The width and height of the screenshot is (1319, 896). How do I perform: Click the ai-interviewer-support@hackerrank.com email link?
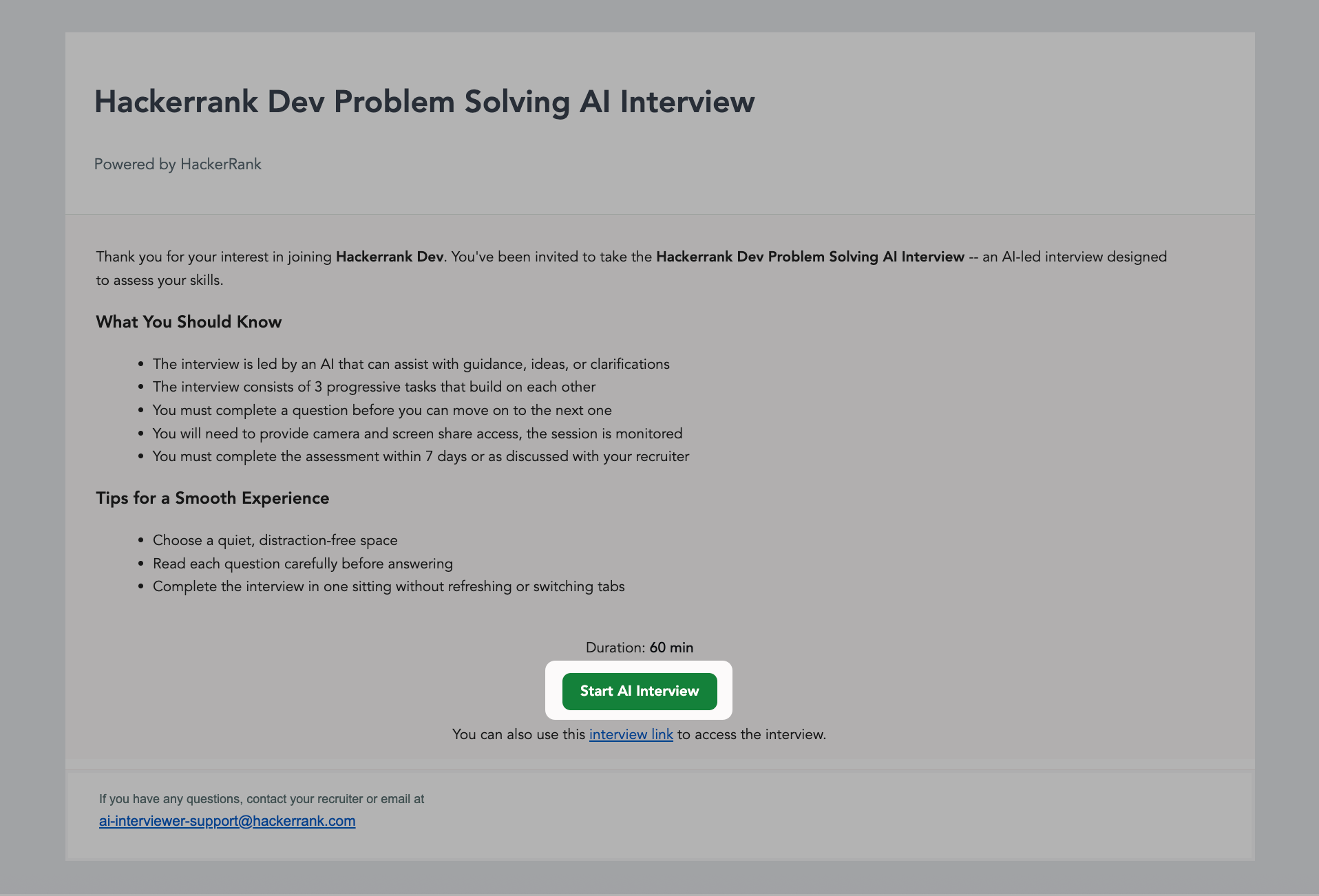coord(227,821)
